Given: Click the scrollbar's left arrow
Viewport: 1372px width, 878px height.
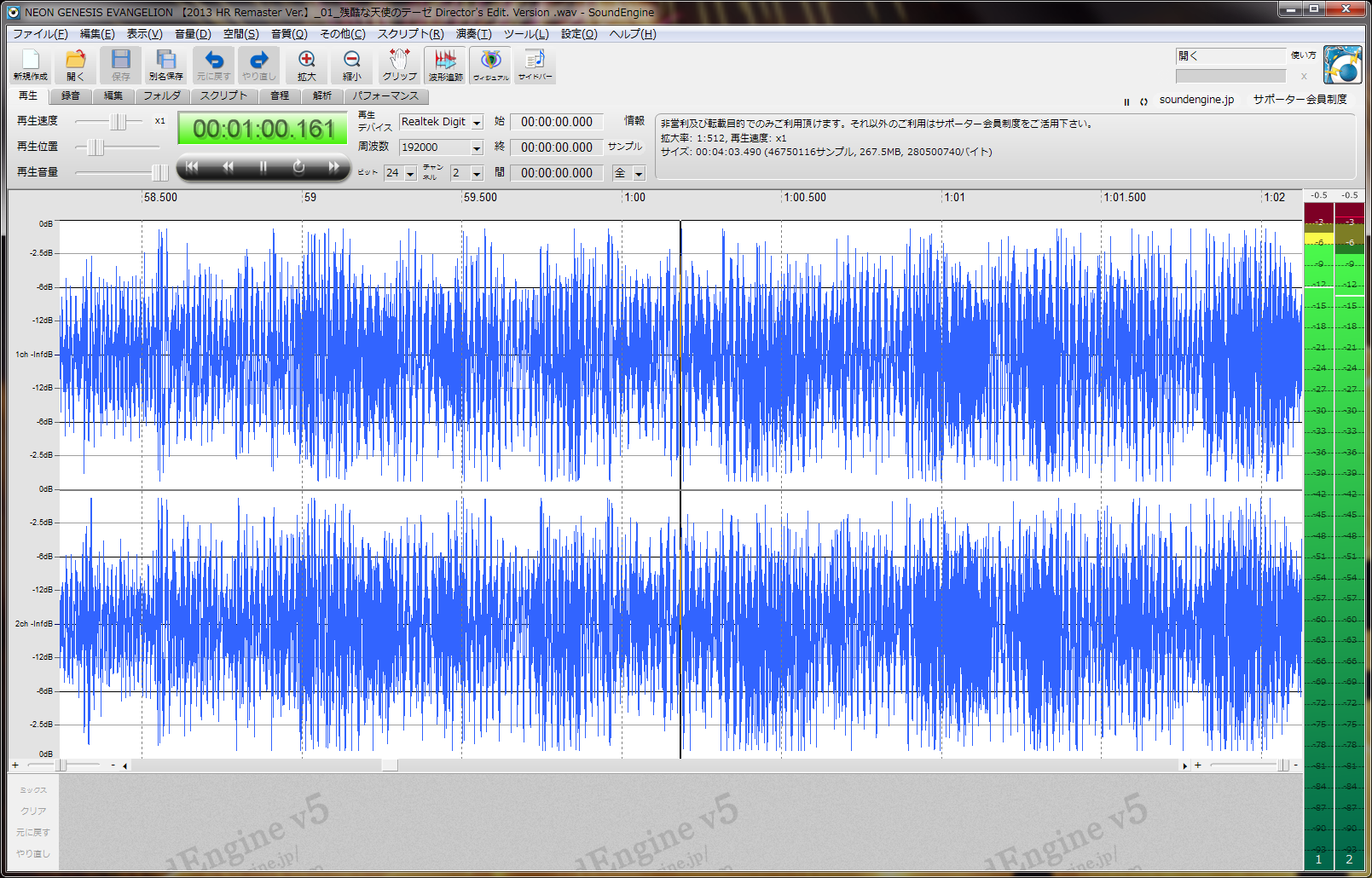Looking at the screenshot, I should pyautogui.click(x=125, y=765).
